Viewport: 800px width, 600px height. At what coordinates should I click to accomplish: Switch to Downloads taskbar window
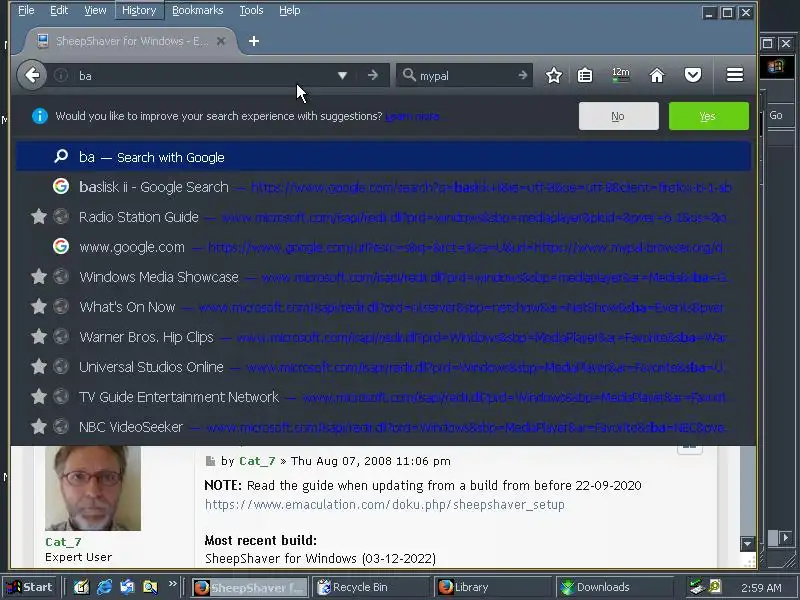click(x=614, y=587)
